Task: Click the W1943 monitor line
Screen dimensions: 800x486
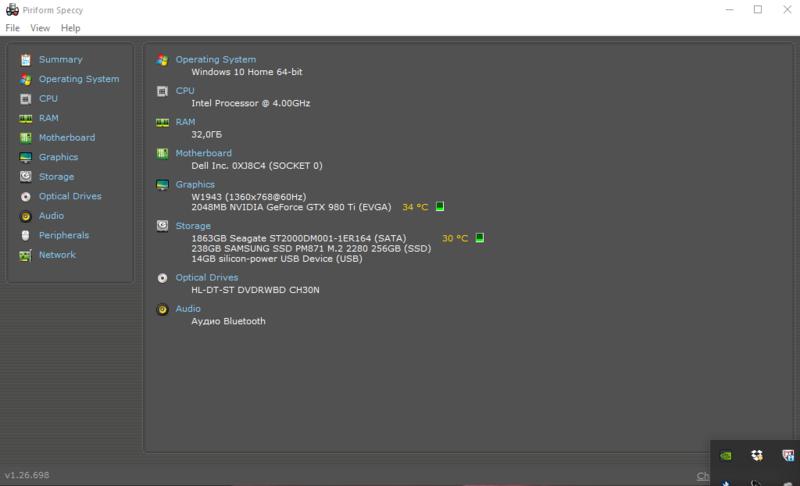Action: click(x=248, y=197)
